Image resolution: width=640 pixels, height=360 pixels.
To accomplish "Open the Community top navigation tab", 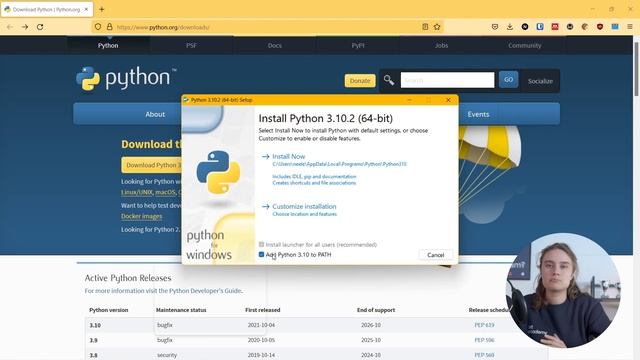I will [524, 45].
